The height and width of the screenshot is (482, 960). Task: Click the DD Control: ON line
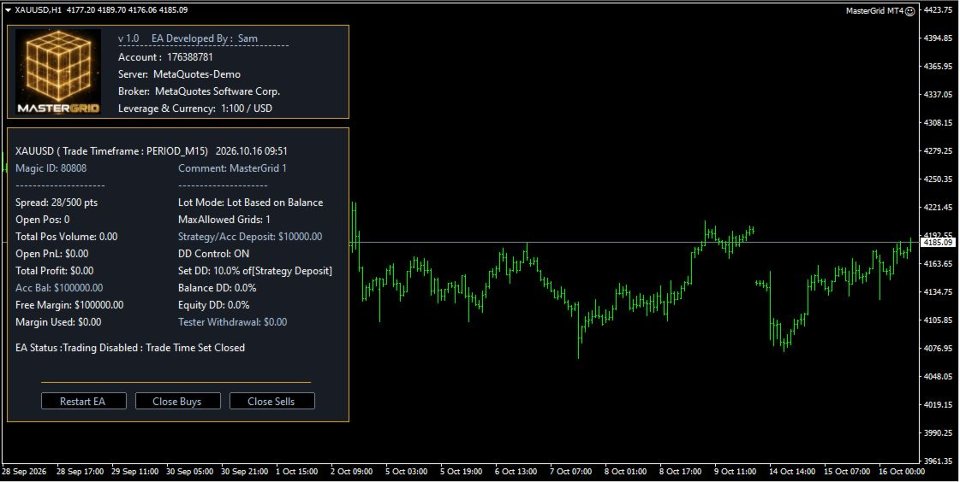coord(214,254)
